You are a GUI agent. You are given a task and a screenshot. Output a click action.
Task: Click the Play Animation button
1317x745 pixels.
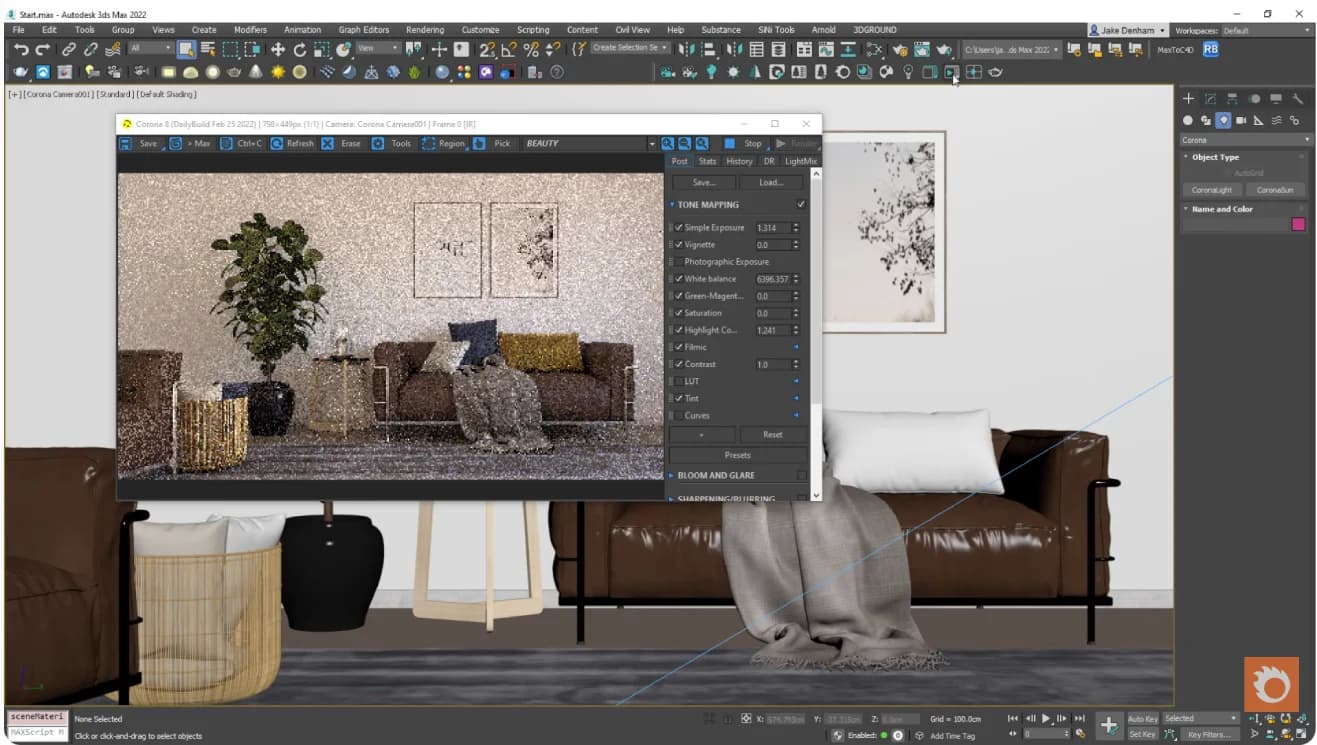coord(1046,719)
